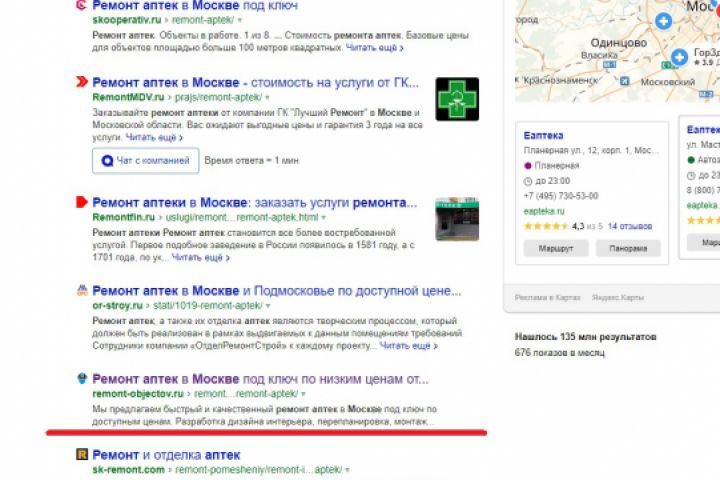This screenshot has width=720, height=480.
Task: Open 'Ремонт аптек в Москве под ключ' skooperativ result
Action: coord(195,6)
